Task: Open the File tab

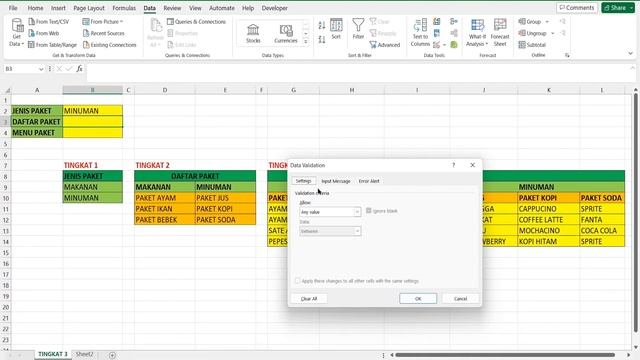Action: (x=13, y=8)
